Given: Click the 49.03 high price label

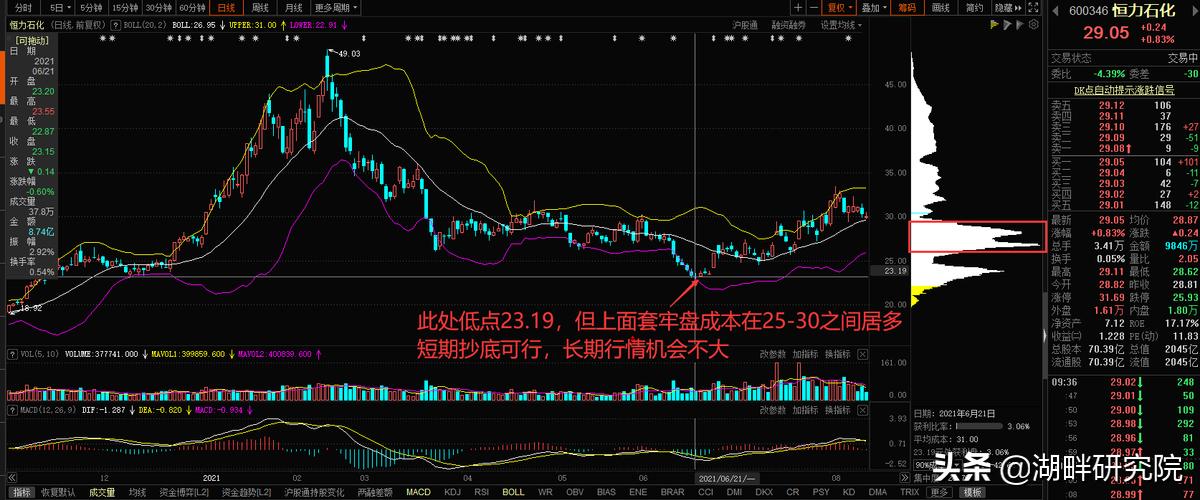Looking at the screenshot, I should pyautogui.click(x=349, y=53).
